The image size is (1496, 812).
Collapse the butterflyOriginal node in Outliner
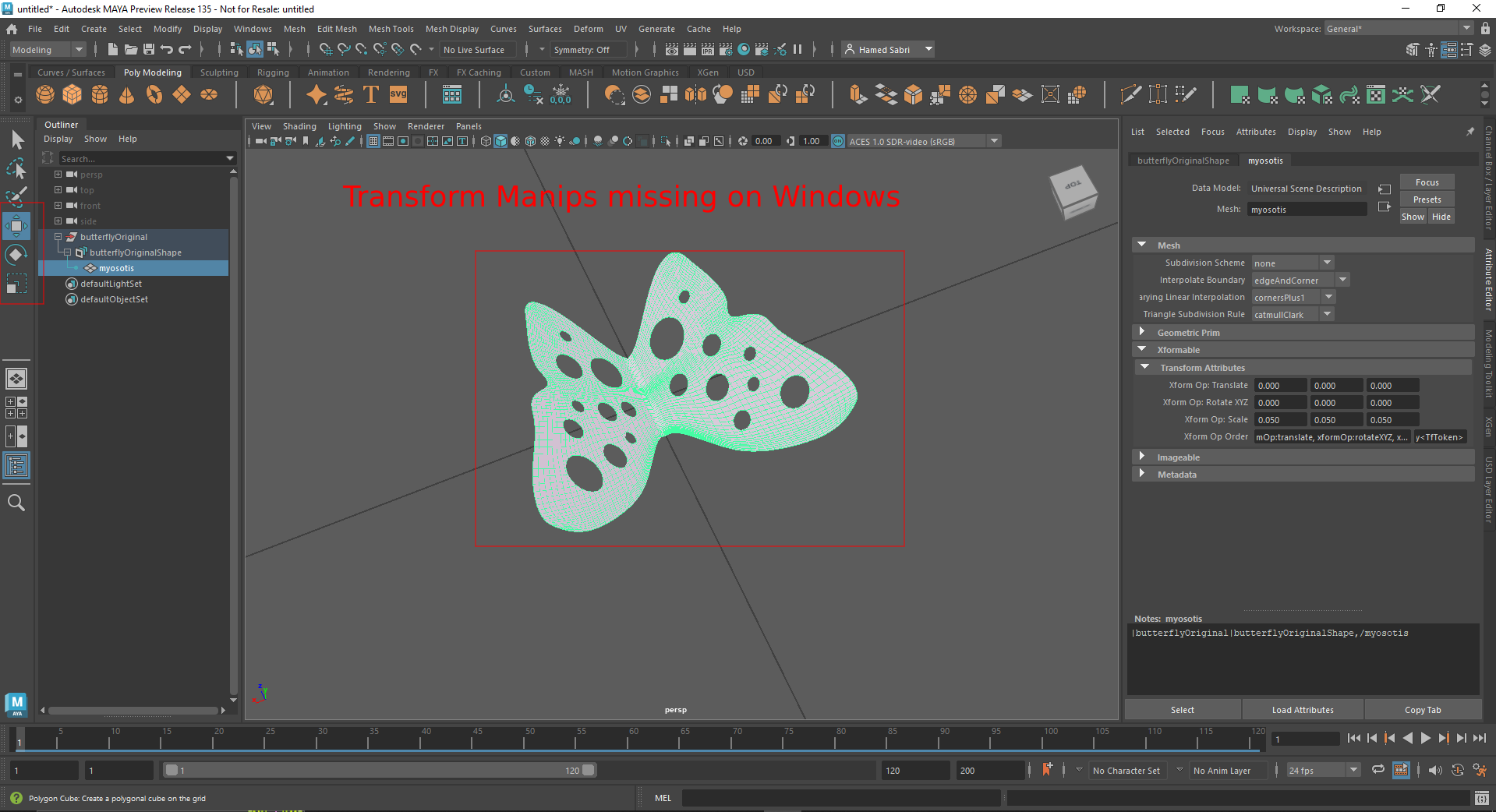[57, 236]
